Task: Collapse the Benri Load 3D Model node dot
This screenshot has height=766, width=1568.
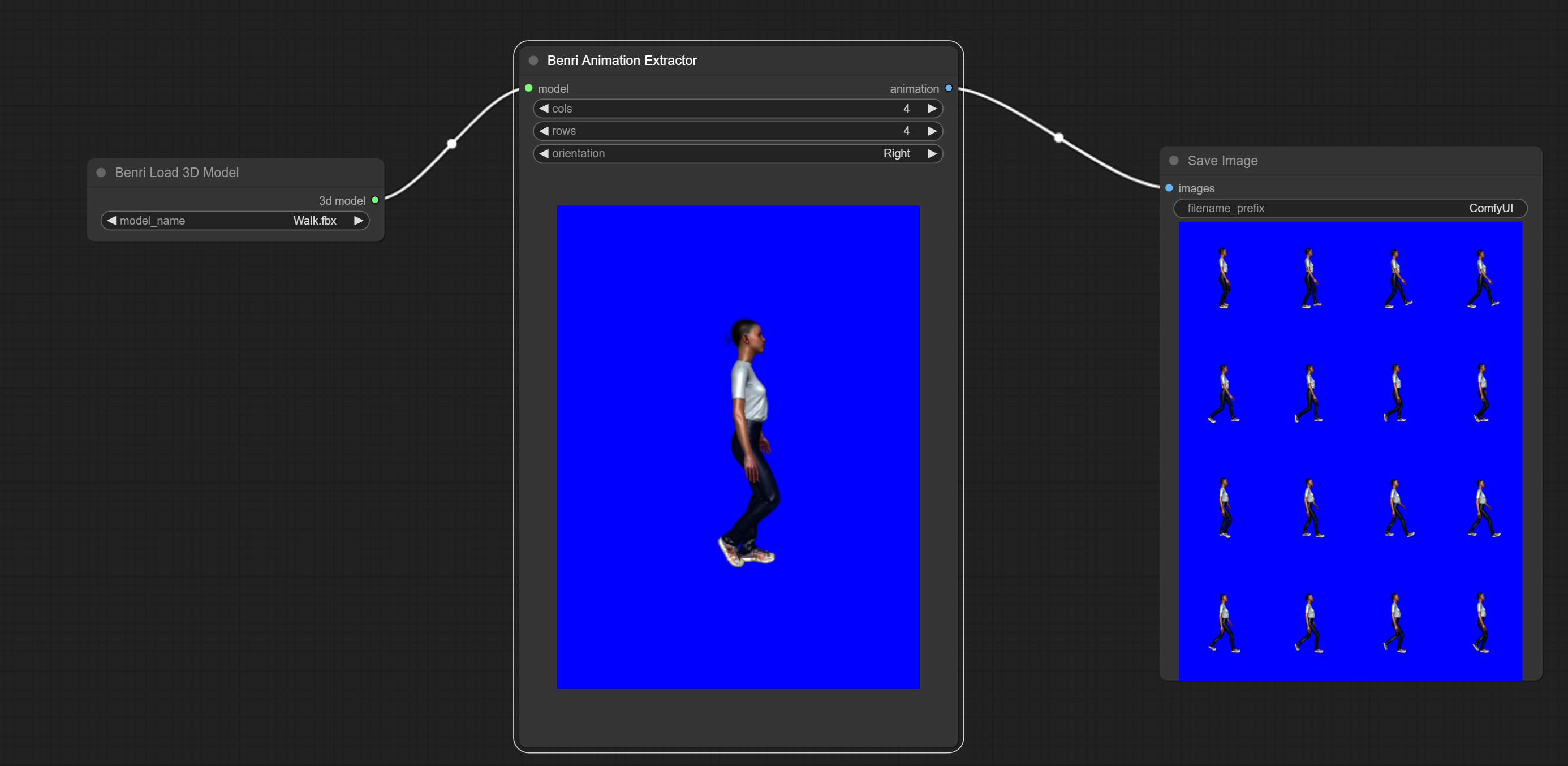Action: 101,173
